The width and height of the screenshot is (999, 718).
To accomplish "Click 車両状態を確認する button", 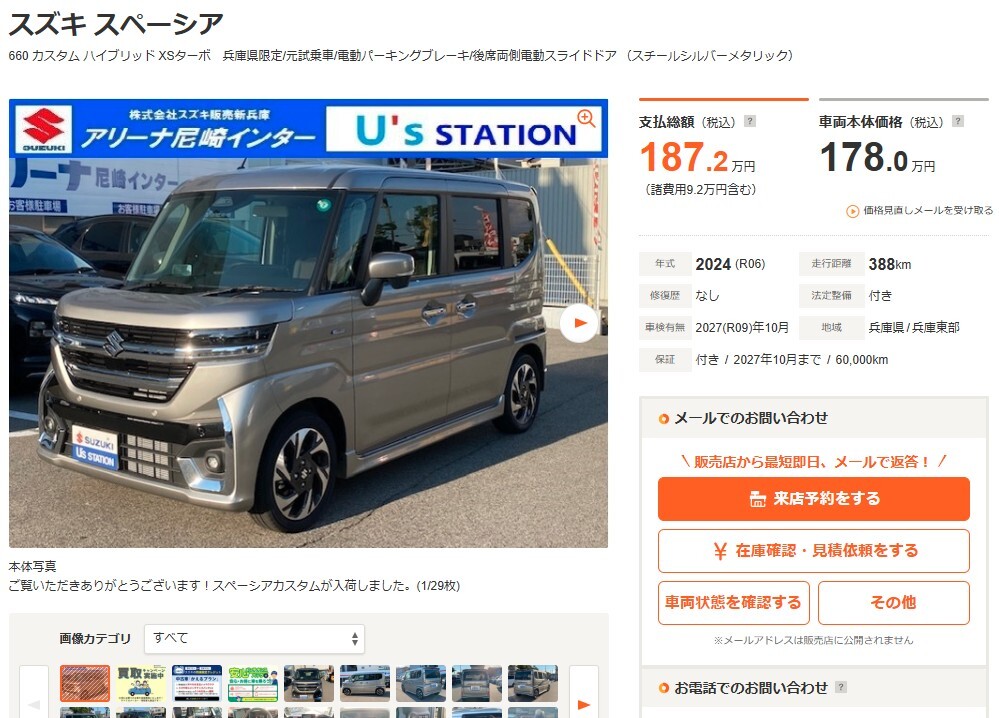I will 733,603.
